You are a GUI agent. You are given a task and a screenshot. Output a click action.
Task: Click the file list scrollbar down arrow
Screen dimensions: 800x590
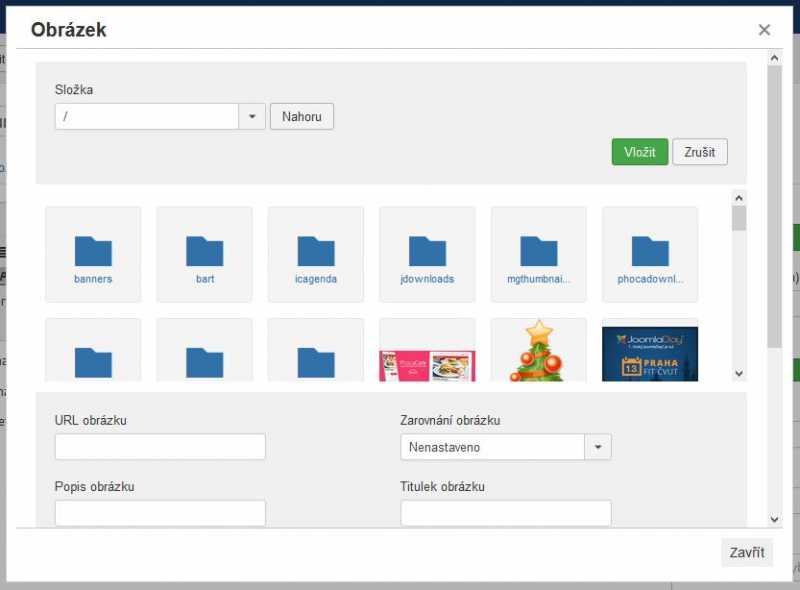pyautogui.click(x=739, y=374)
